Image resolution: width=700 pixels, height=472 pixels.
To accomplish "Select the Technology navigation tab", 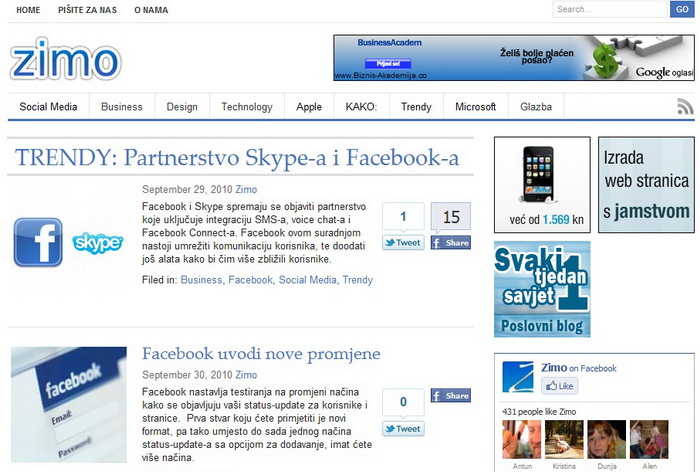I will (246, 107).
